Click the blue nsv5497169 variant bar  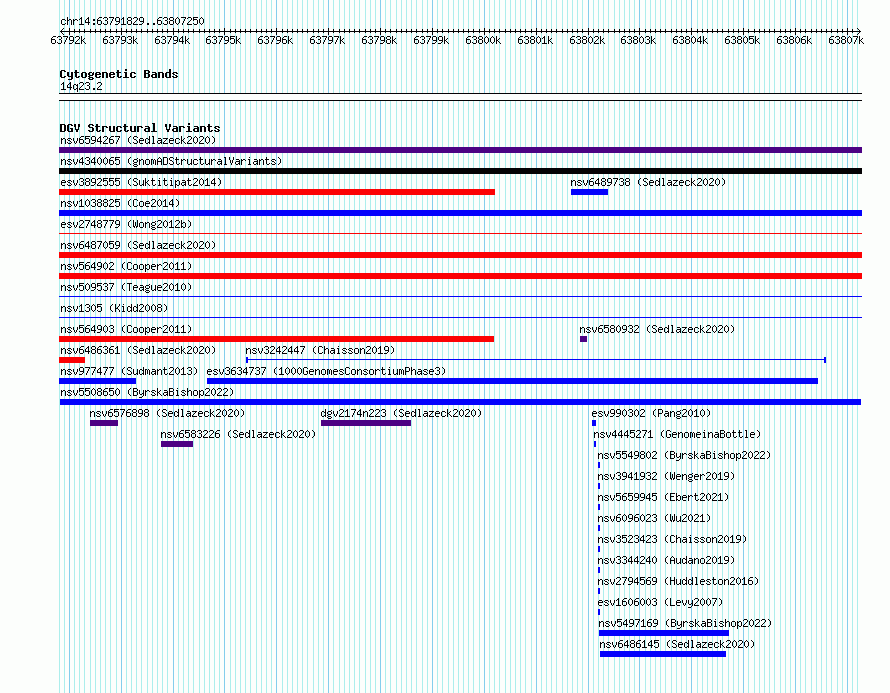(664, 633)
